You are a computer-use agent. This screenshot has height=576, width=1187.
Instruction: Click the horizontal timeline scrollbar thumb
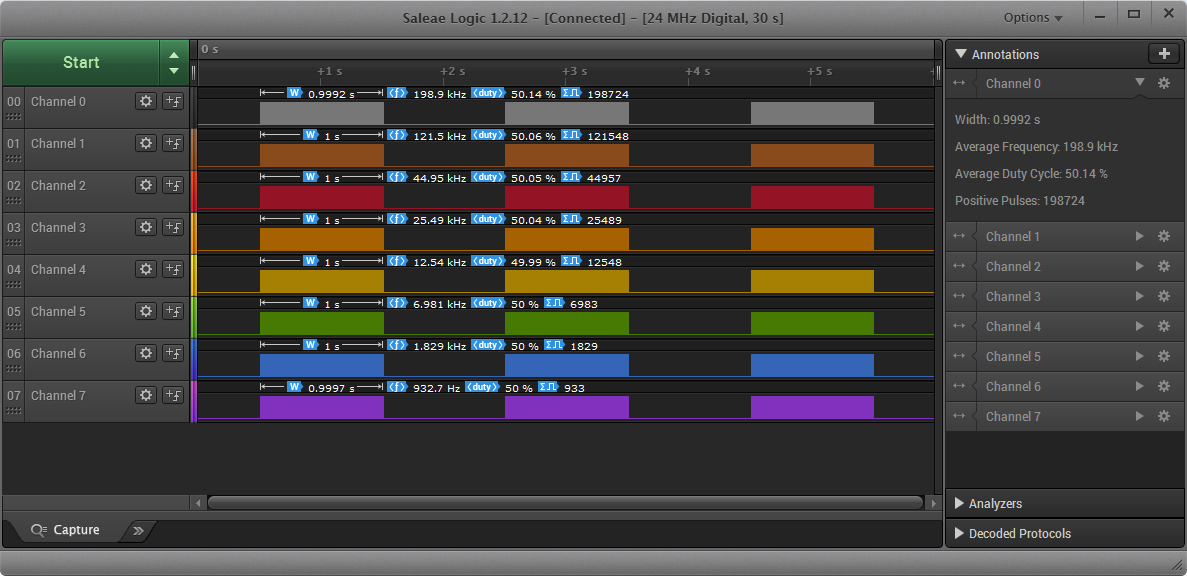pyautogui.click(x=565, y=503)
